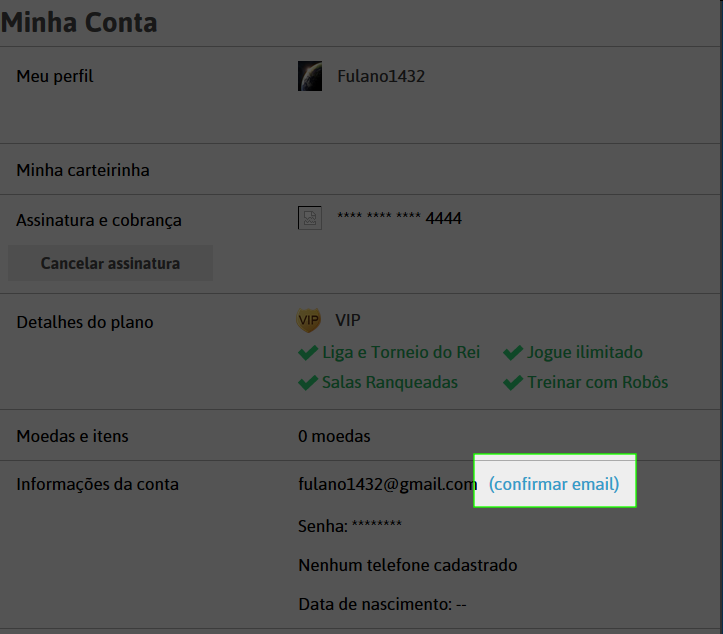Screen dimensions: 723x634
Task: Click the profile avatar next to Fulano1432
Action: click(x=310, y=76)
